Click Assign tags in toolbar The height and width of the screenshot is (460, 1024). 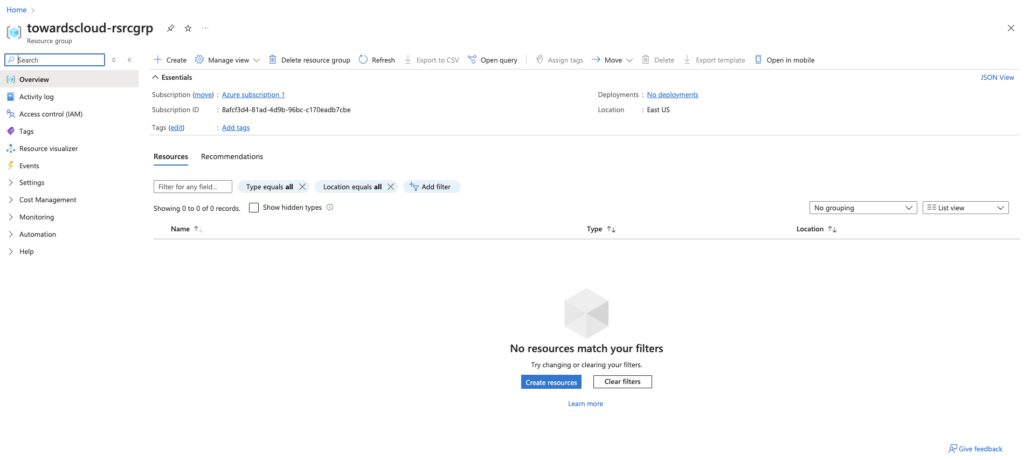[559, 60]
